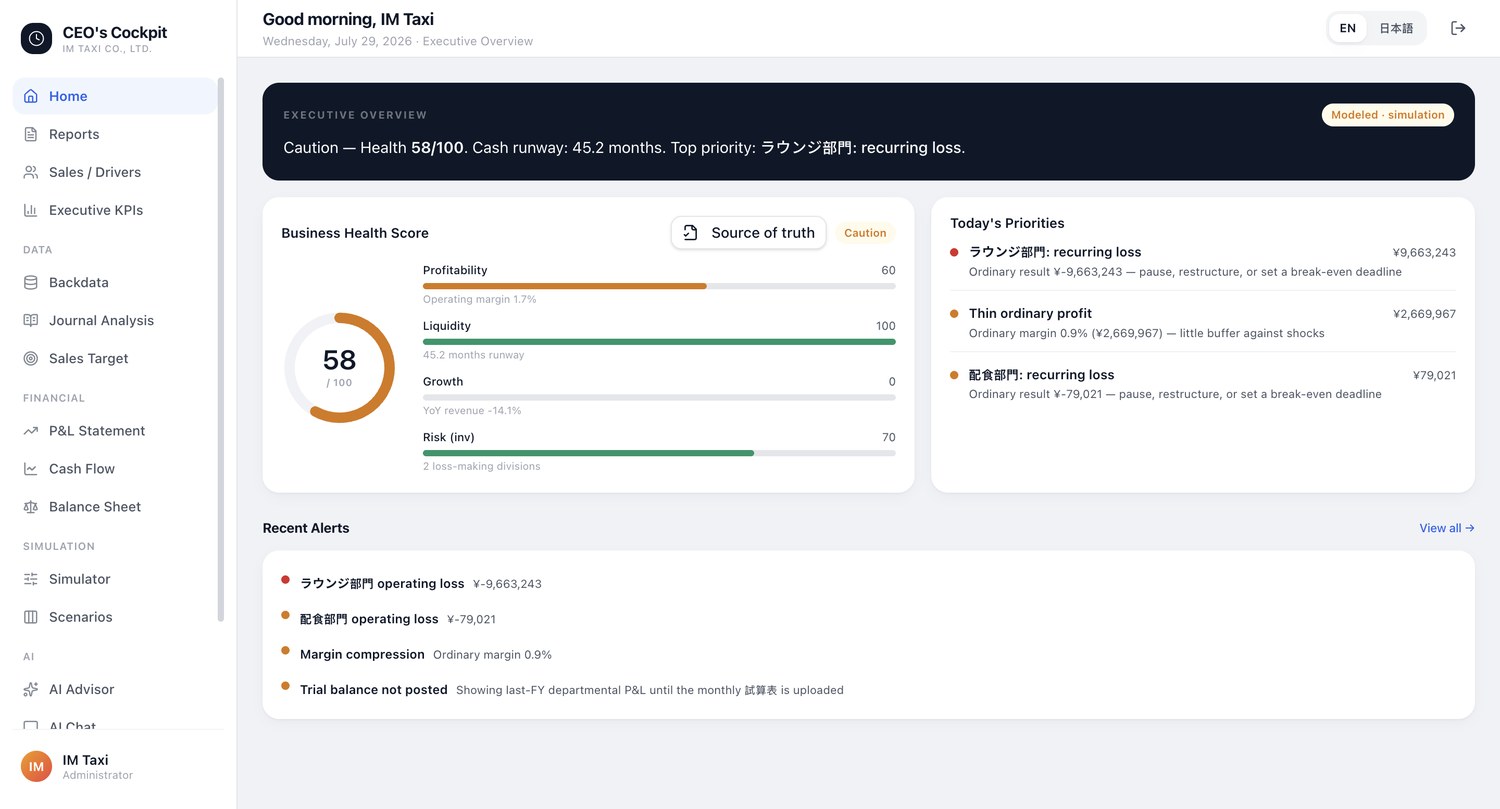1500x809 pixels.
Task: Click the Source of truth button
Action: pos(749,233)
